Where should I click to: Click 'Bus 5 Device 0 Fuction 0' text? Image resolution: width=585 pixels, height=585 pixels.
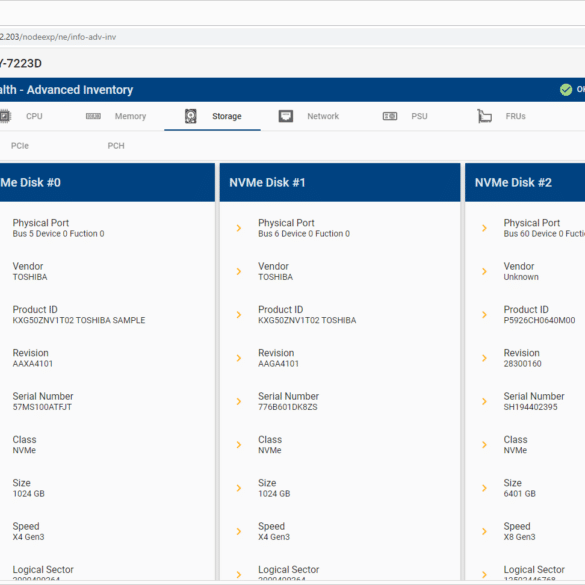coord(59,234)
